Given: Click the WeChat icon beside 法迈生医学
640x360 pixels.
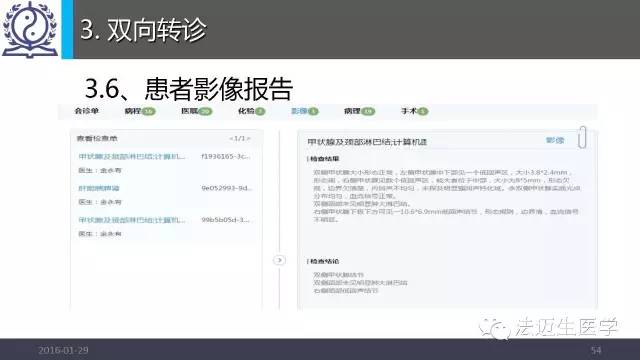Looking at the screenshot, I should pyautogui.click(x=495, y=328).
